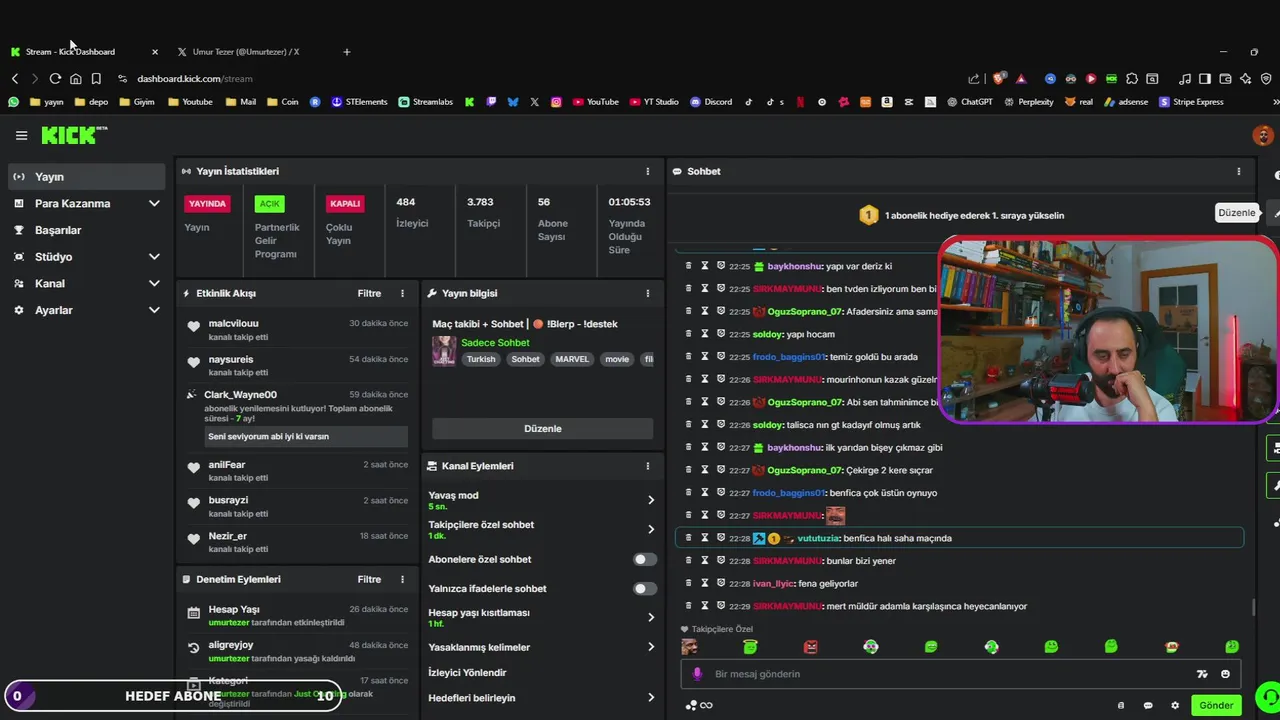
Task: Switch to the Stream - Kick Dashboard tab
Action: pyautogui.click(x=84, y=52)
